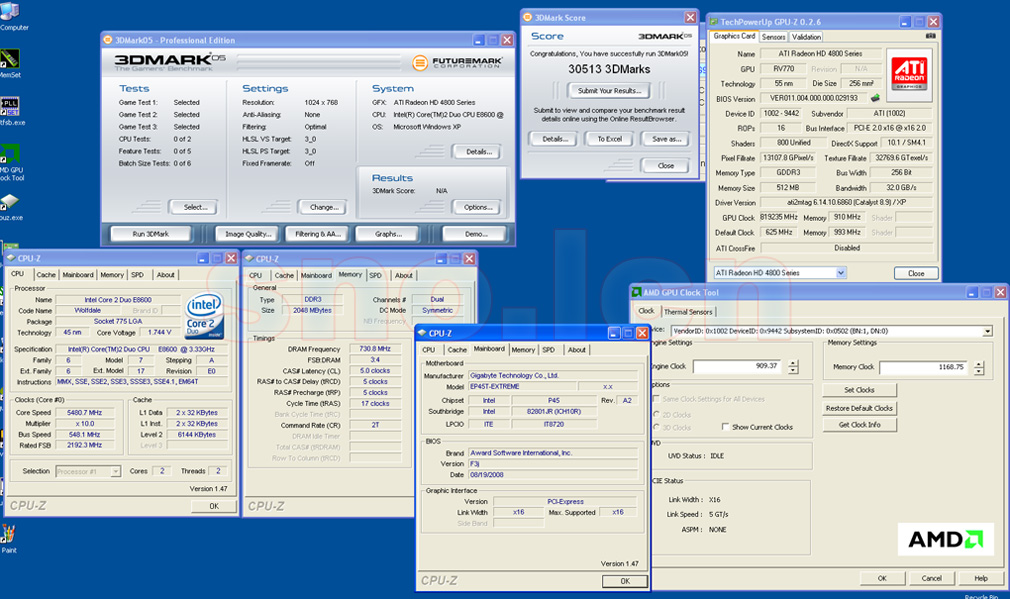1010x599 pixels.
Task: Click Get Clock Info button
Action: tap(859, 424)
